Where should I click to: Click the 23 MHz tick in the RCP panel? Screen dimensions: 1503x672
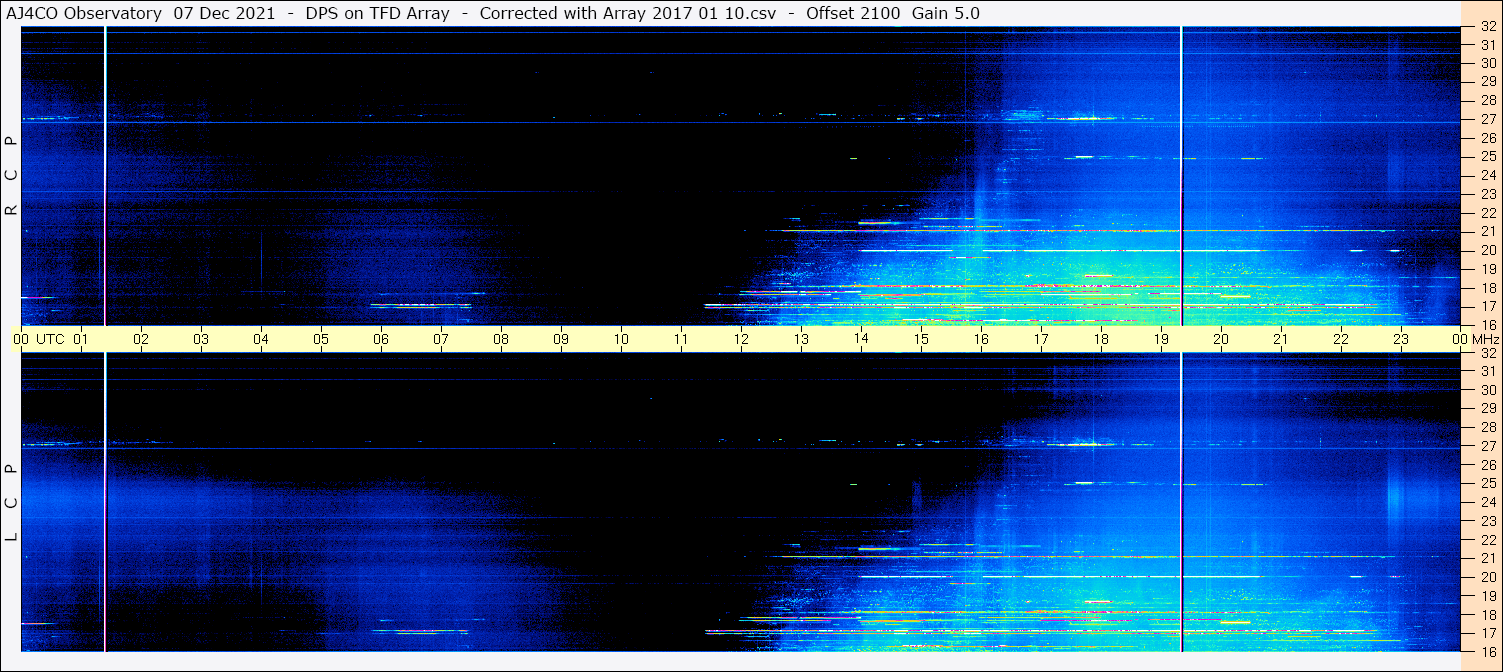[x=1487, y=194]
